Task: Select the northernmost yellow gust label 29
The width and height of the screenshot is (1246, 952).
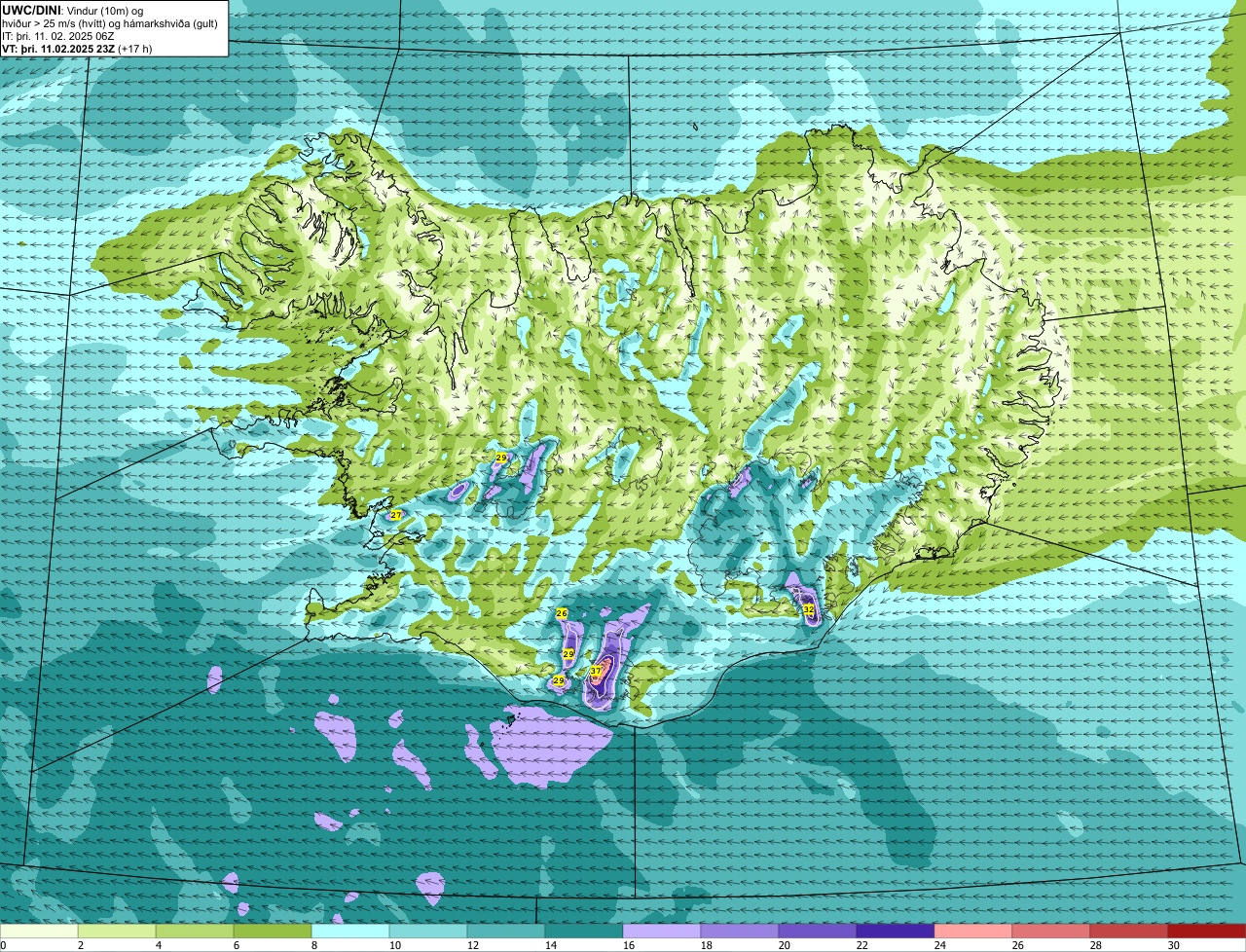Action: pos(501,458)
